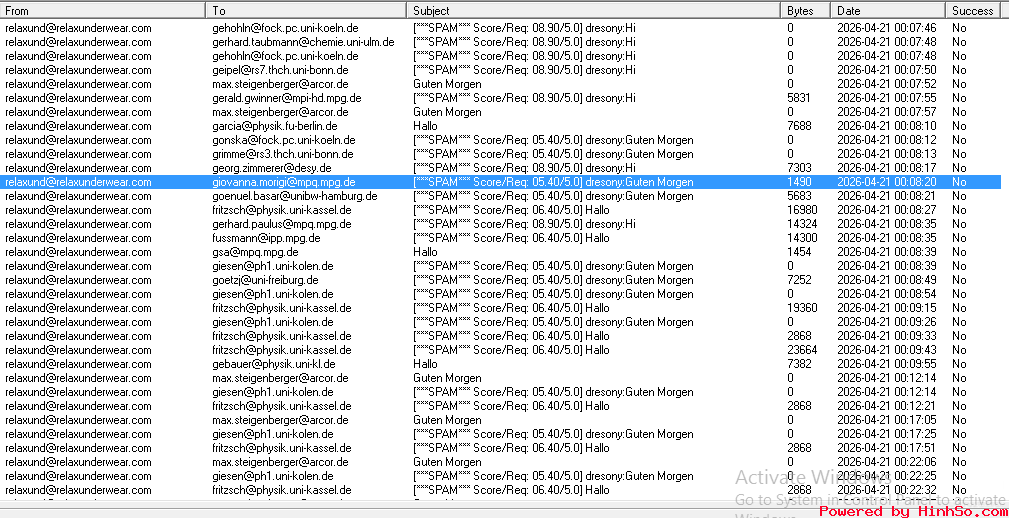Select the gerald.gwinner@mpi-hd.mpg.de message row
The width and height of the screenshot is (1009, 518).
click(286, 98)
